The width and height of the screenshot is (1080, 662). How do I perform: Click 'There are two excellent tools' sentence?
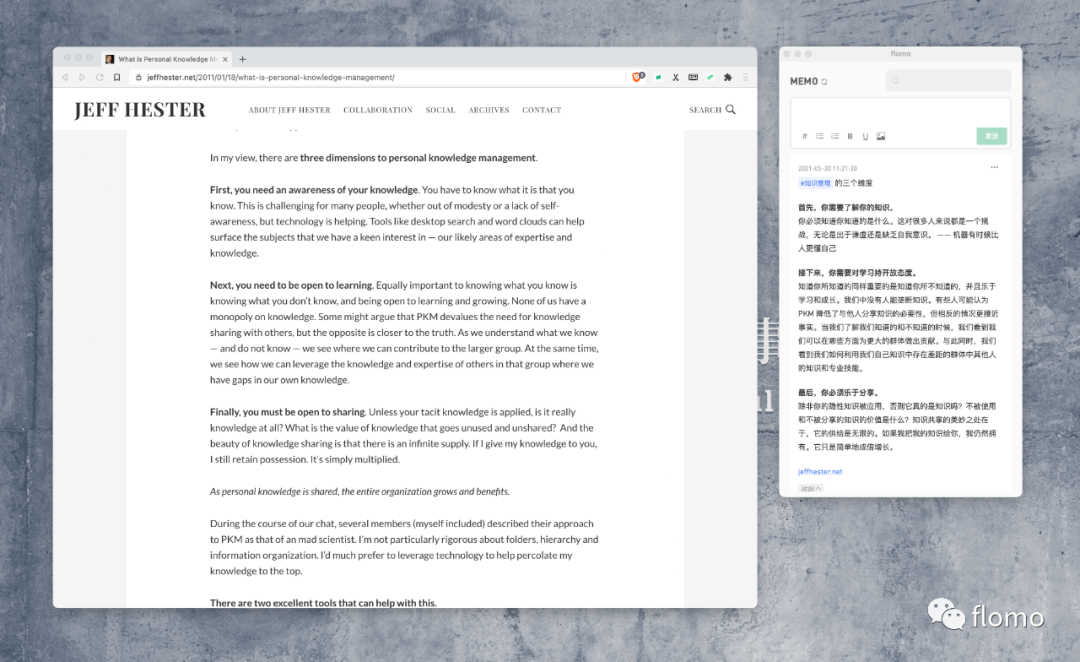click(323, 603)
